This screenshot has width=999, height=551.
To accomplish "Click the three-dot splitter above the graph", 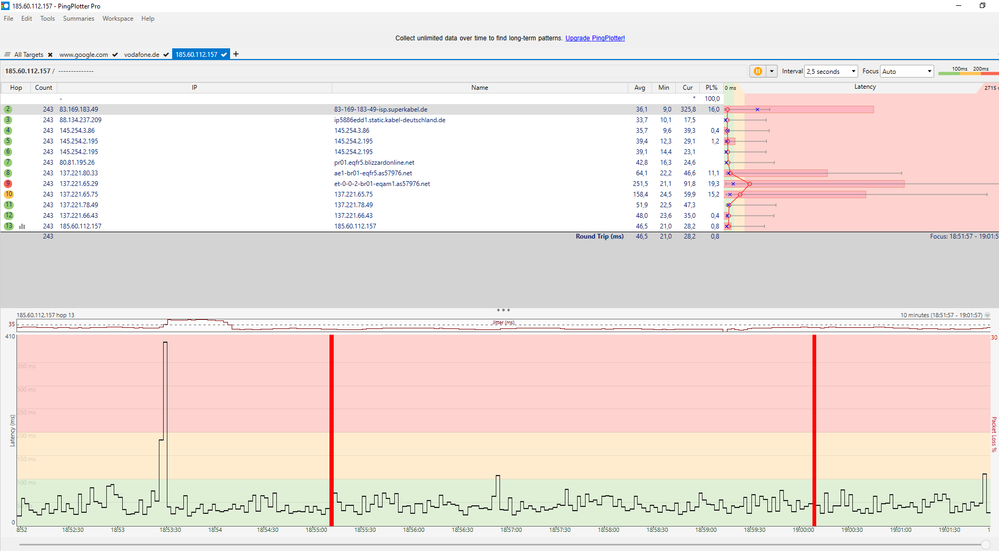I will pos(503,310).
